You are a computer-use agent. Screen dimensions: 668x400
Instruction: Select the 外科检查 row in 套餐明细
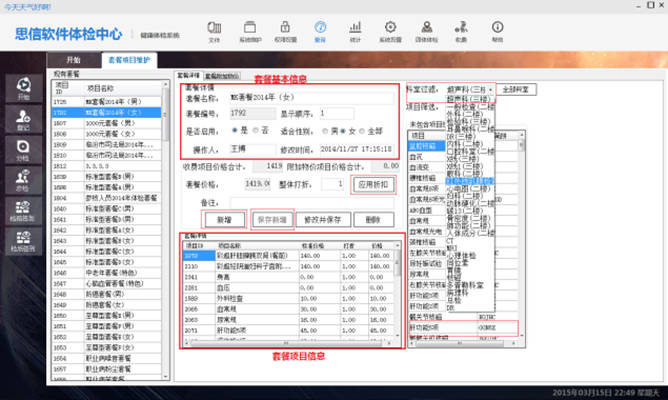tap(289, 298)
